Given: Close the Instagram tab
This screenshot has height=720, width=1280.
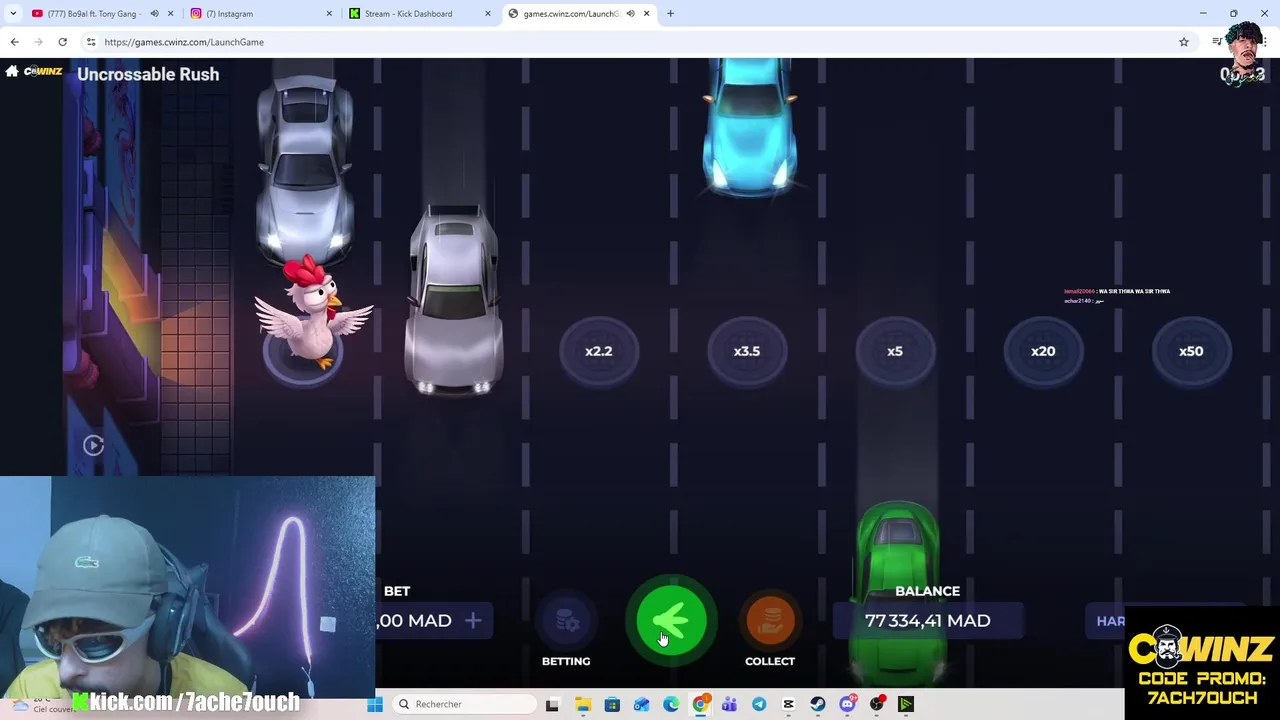Looking at the screenshot, I should point(329,13).
